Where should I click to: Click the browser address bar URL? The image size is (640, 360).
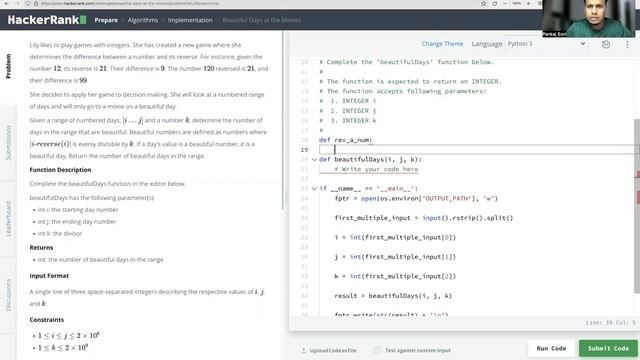(130, 3)
